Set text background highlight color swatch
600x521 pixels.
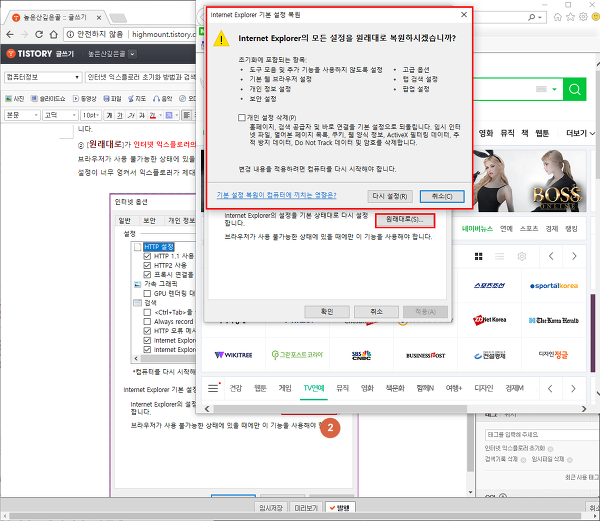pos(169,115)
